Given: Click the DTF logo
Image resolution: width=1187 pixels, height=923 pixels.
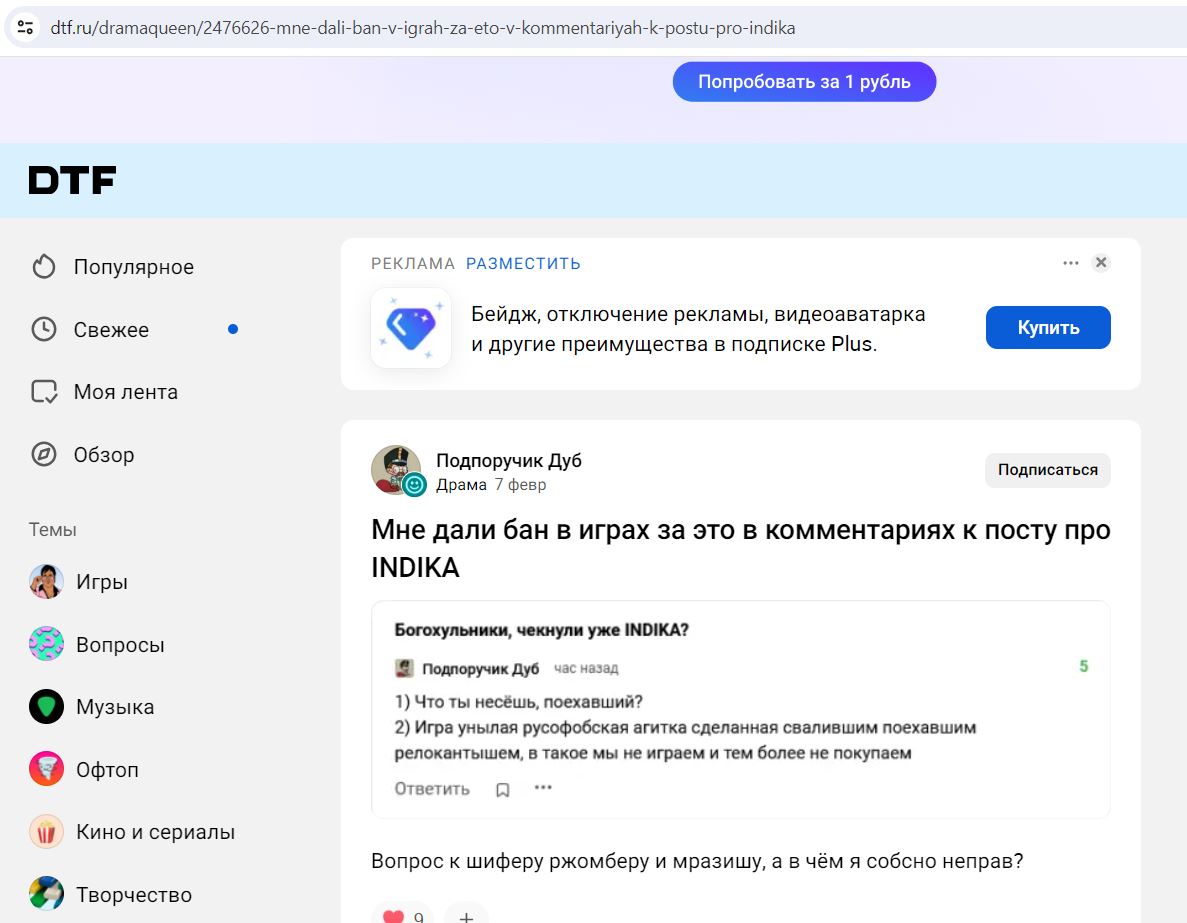Looking at the screenshot, I should click(72, 180).
